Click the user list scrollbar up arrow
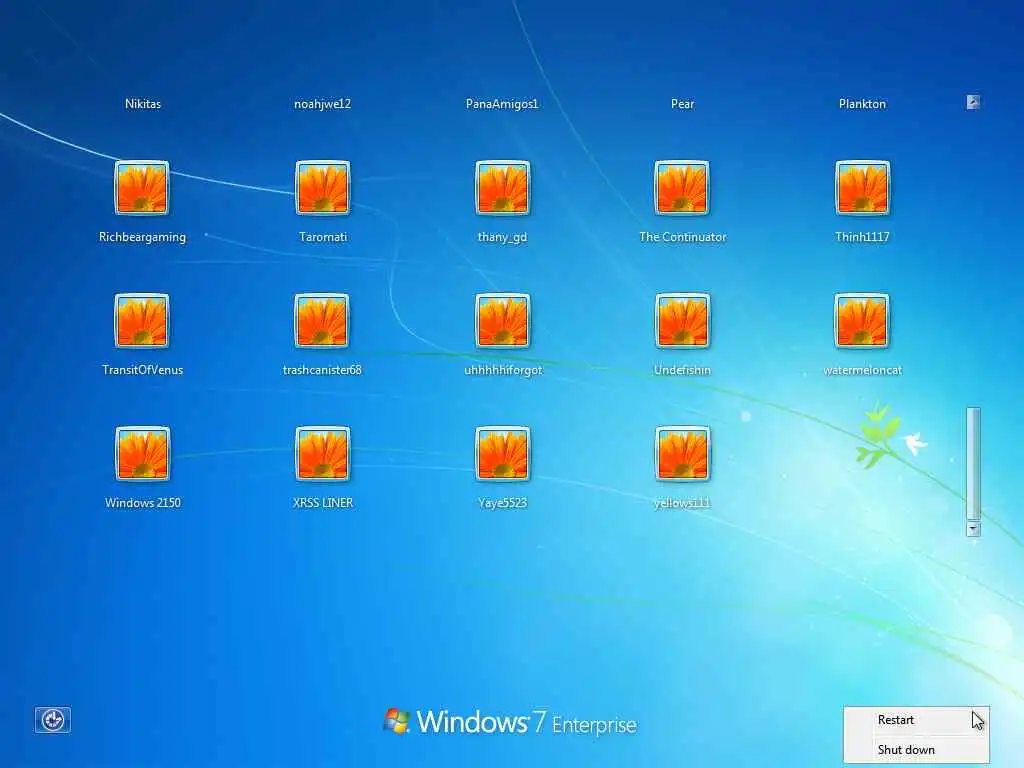Screen dimensions: 1024x768 point(973,102)
